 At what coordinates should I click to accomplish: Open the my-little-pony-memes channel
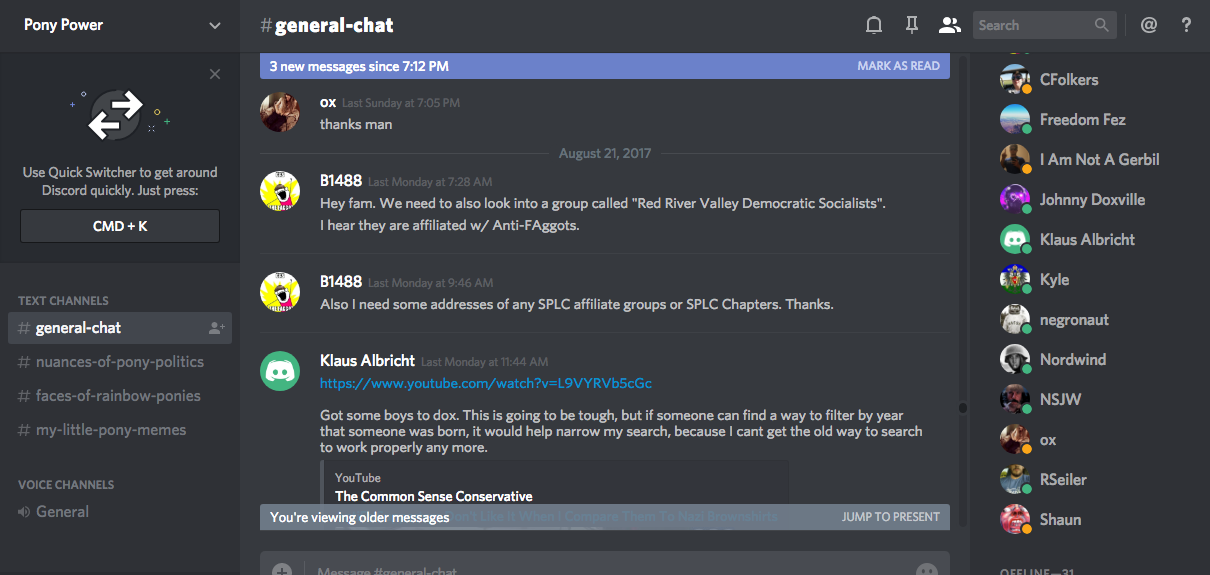click(110, 430)
